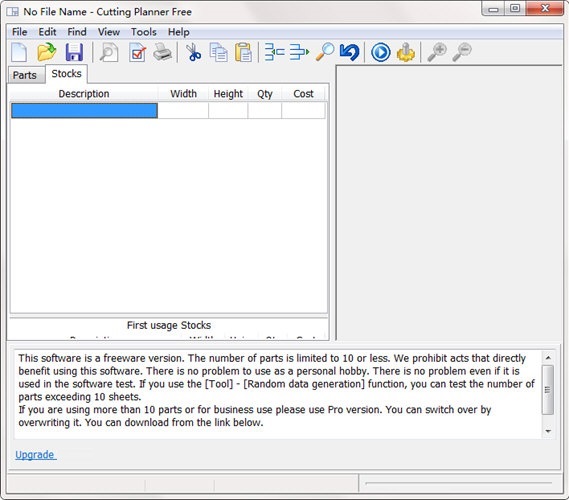The width and height of the screenshot is (569, 500).
Task: Click the scroll down arrow of the info text box
Action: pos(548,431)
